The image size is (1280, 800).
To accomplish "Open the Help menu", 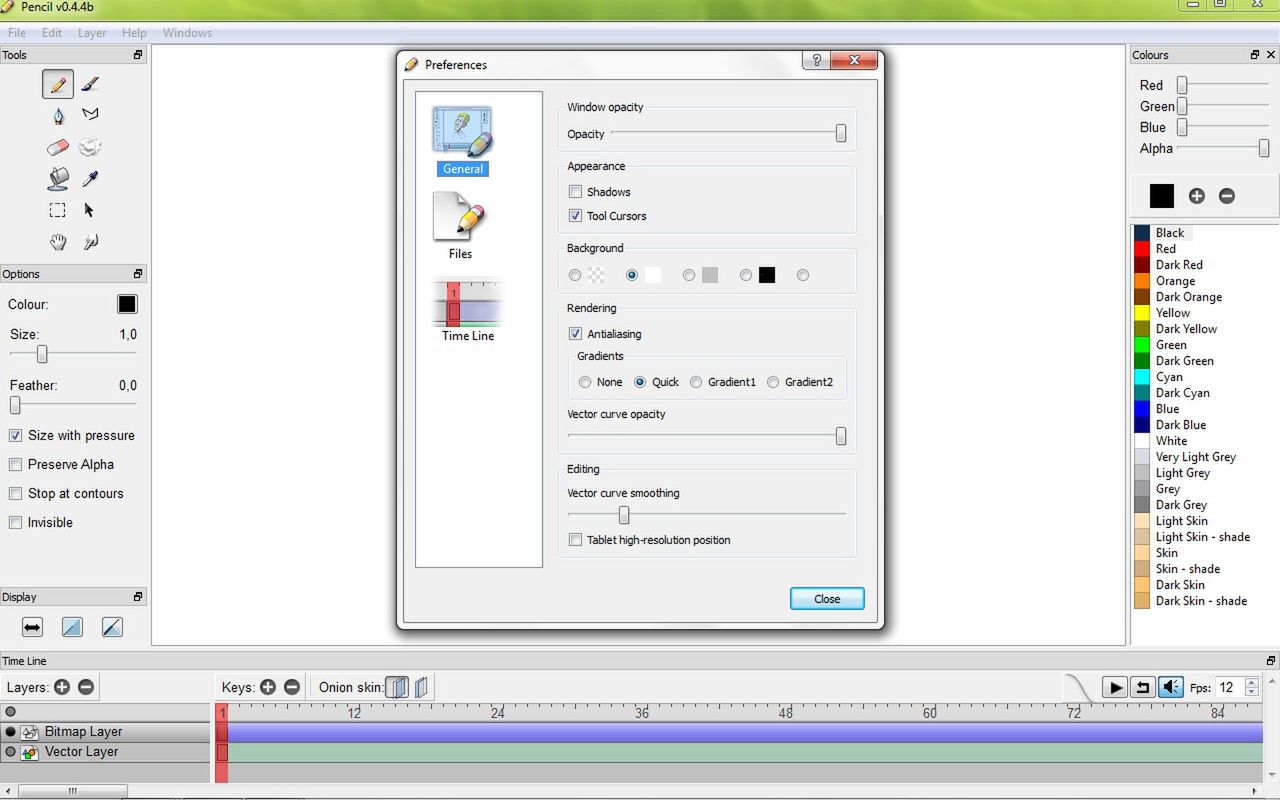I will click(x=134, y=33).
